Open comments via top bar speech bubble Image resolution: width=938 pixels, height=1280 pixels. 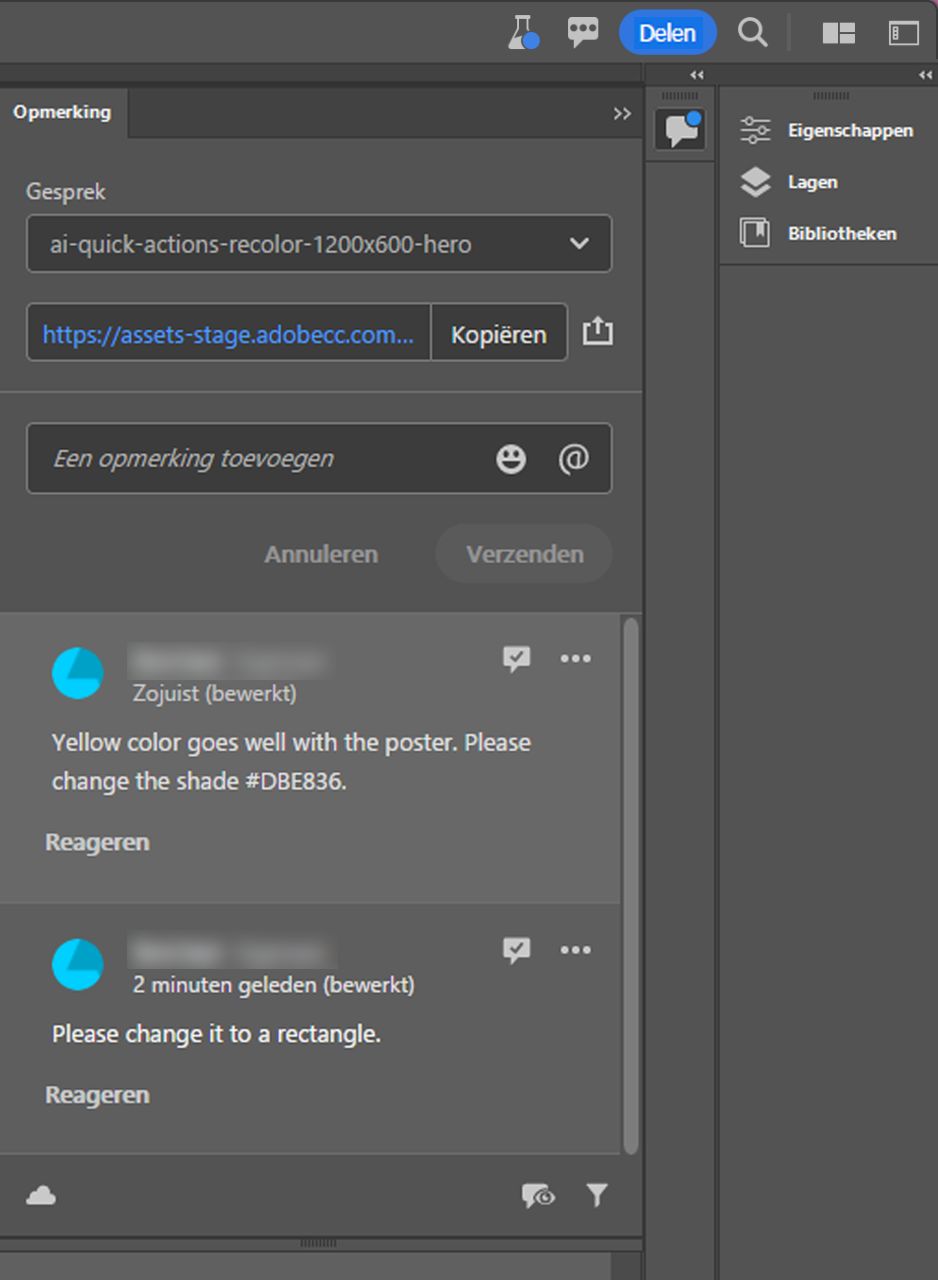point(583,32)
